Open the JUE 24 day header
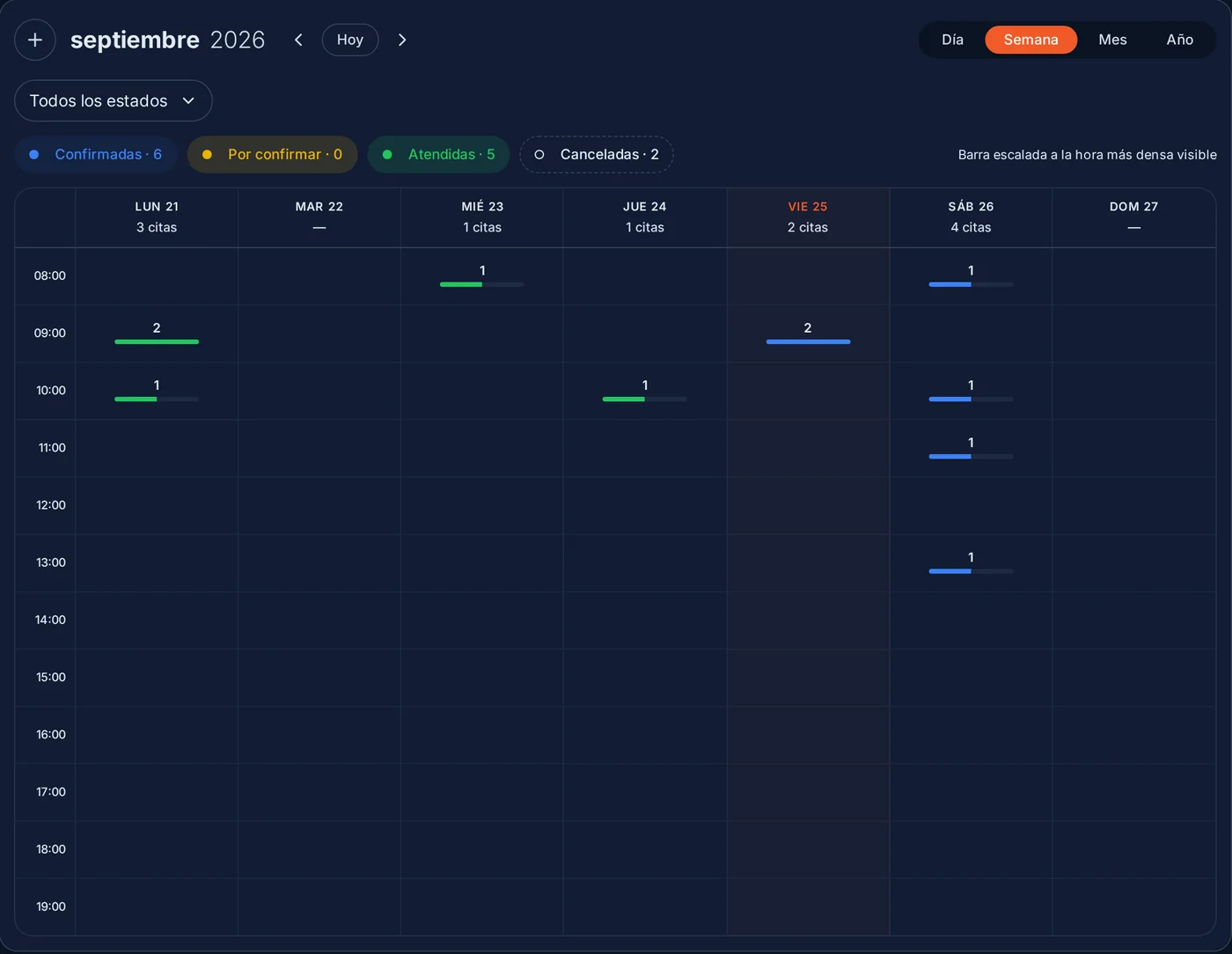This screenshot has height=954, width=1232. click(645, 217)
